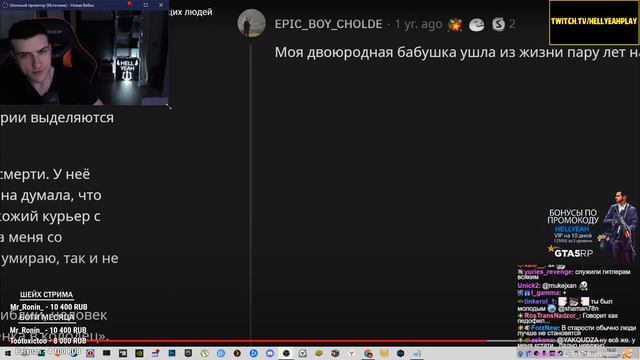The height and width of the screenshot is (360, 640).
Task: Open Google Chrome from the taskbar
Action: 368,353
